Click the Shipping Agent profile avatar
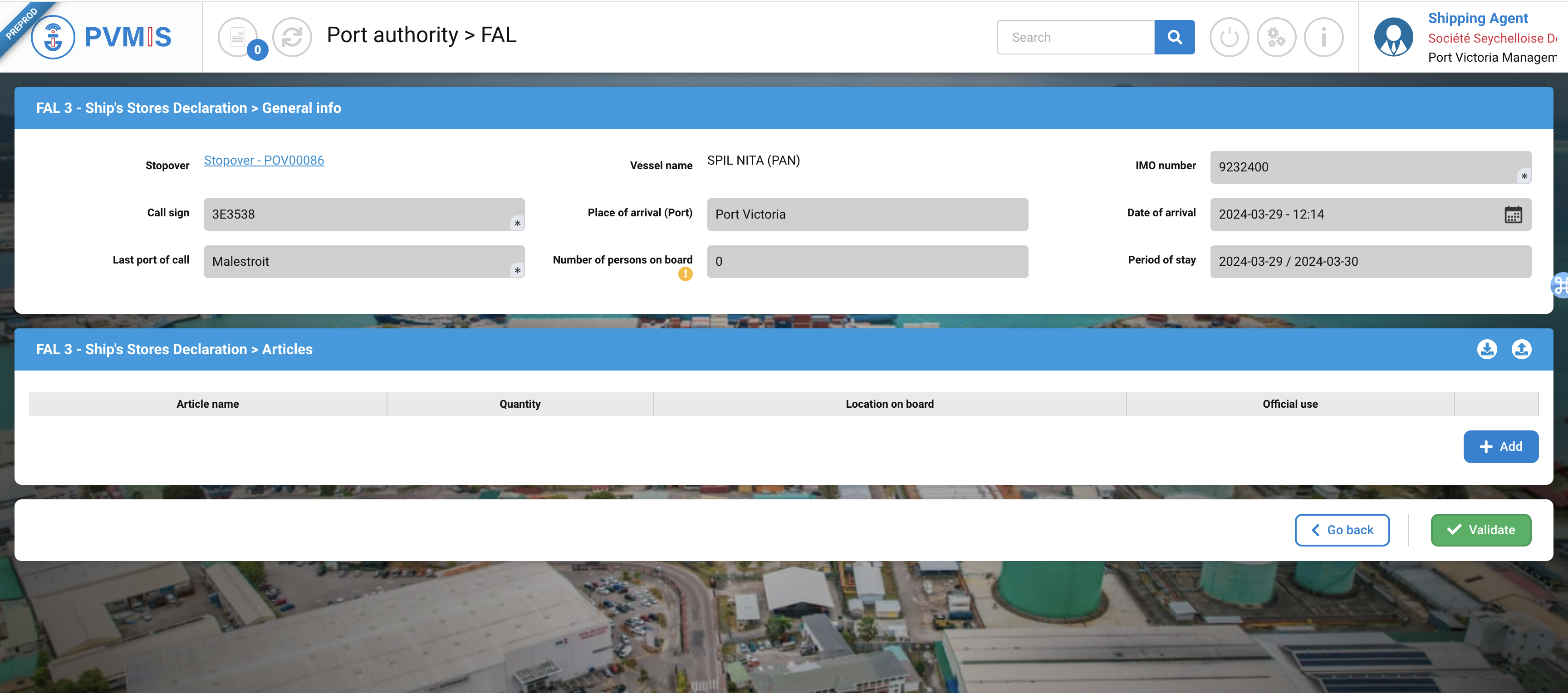The image size is (1568, 693). tap(1393, 37)
